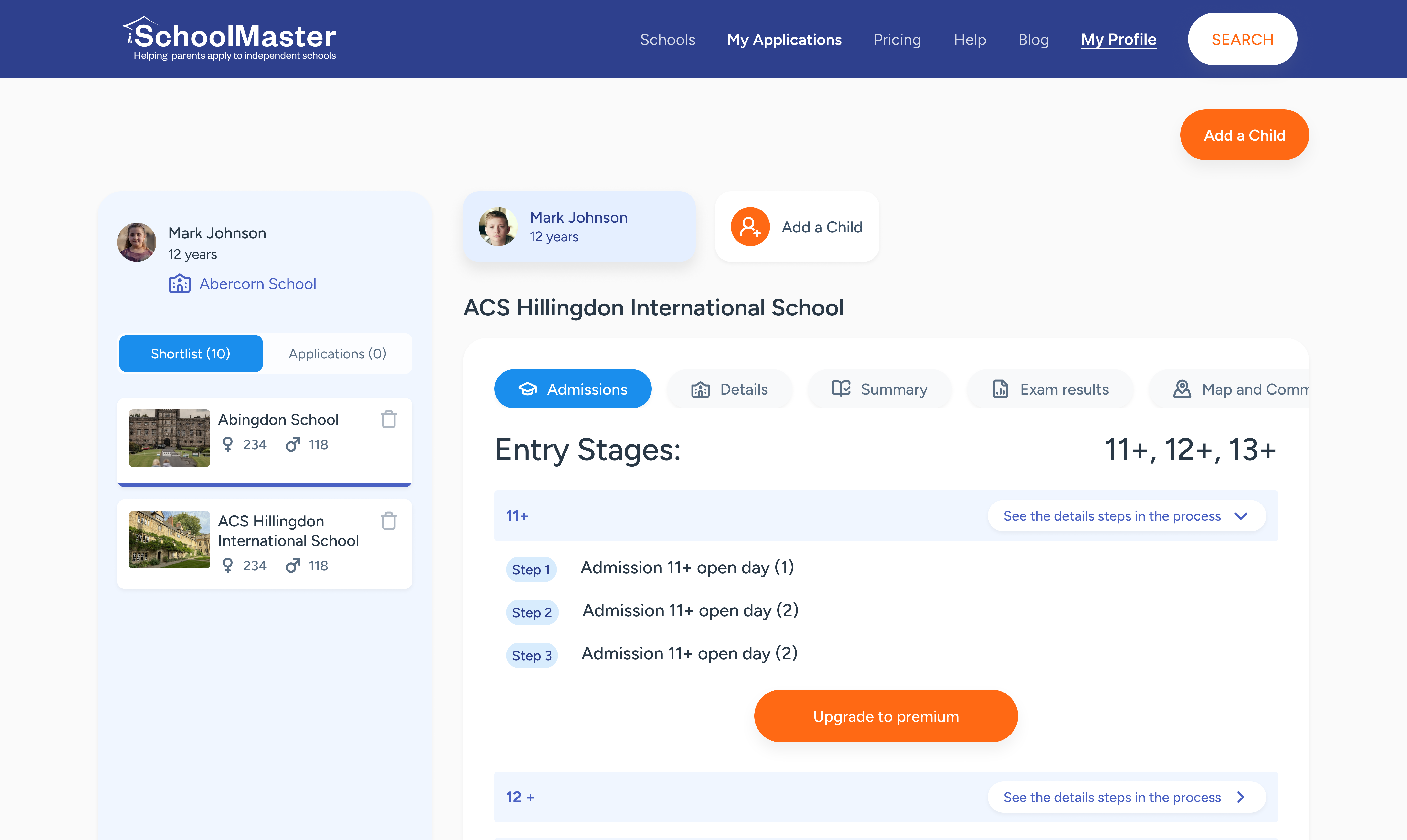Visit the Blog link
This screenshot has height=840, width=1407.
(1033, 40)
